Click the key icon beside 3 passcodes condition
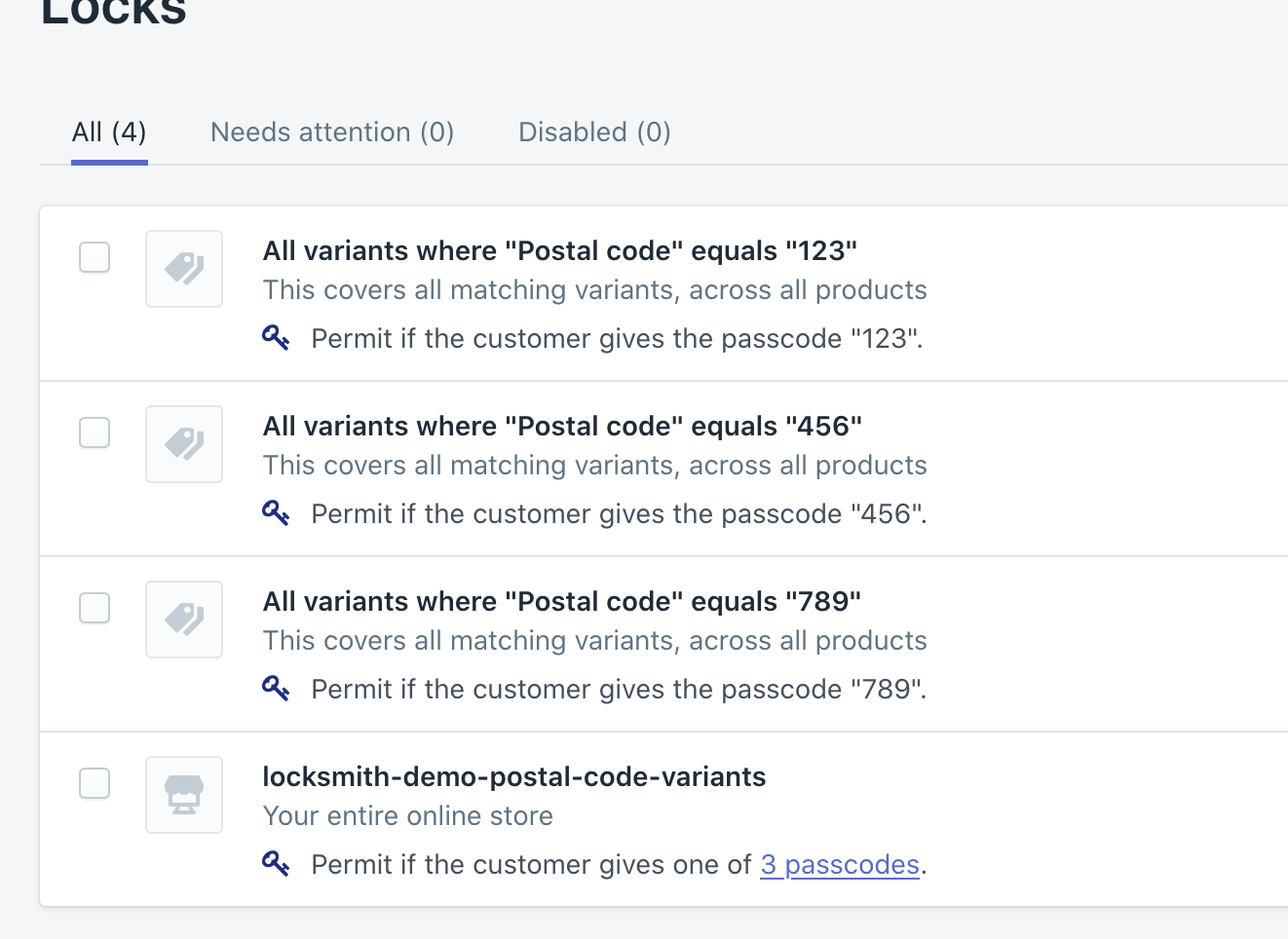This screenshot has height=939, width=1288. tap(276, 864)
